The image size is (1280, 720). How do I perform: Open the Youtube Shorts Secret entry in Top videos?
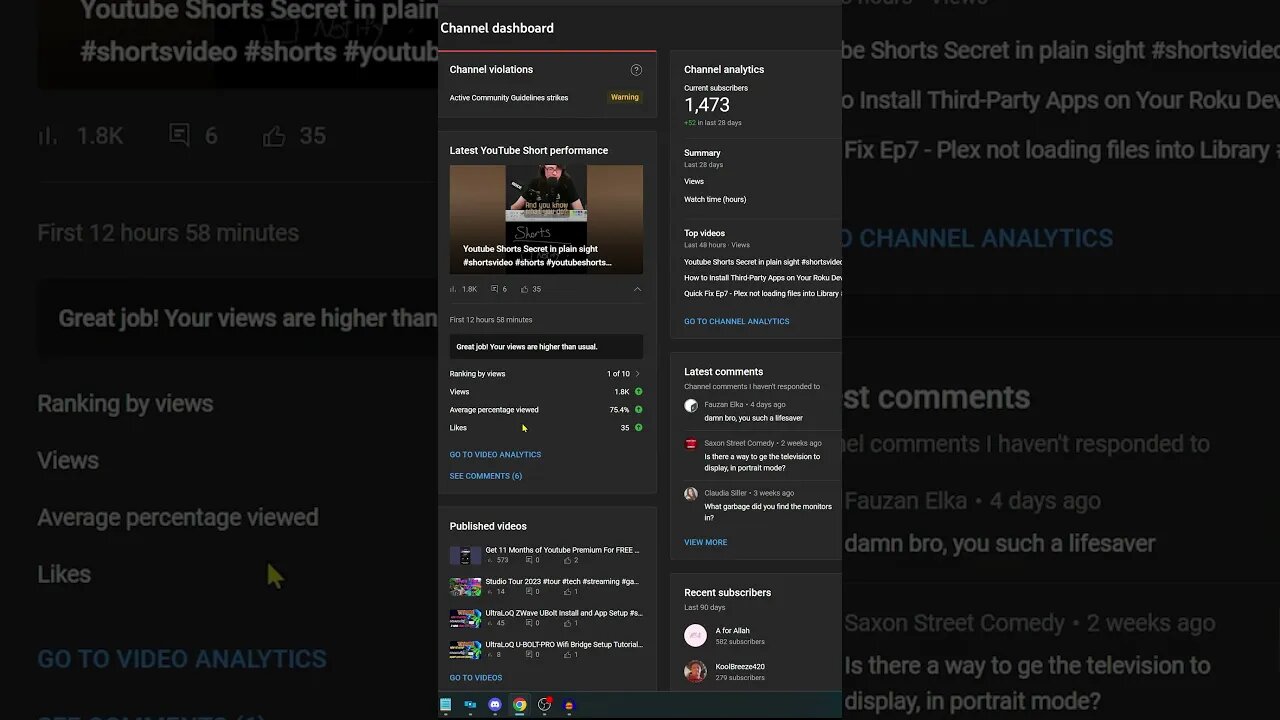click(763, 262)
